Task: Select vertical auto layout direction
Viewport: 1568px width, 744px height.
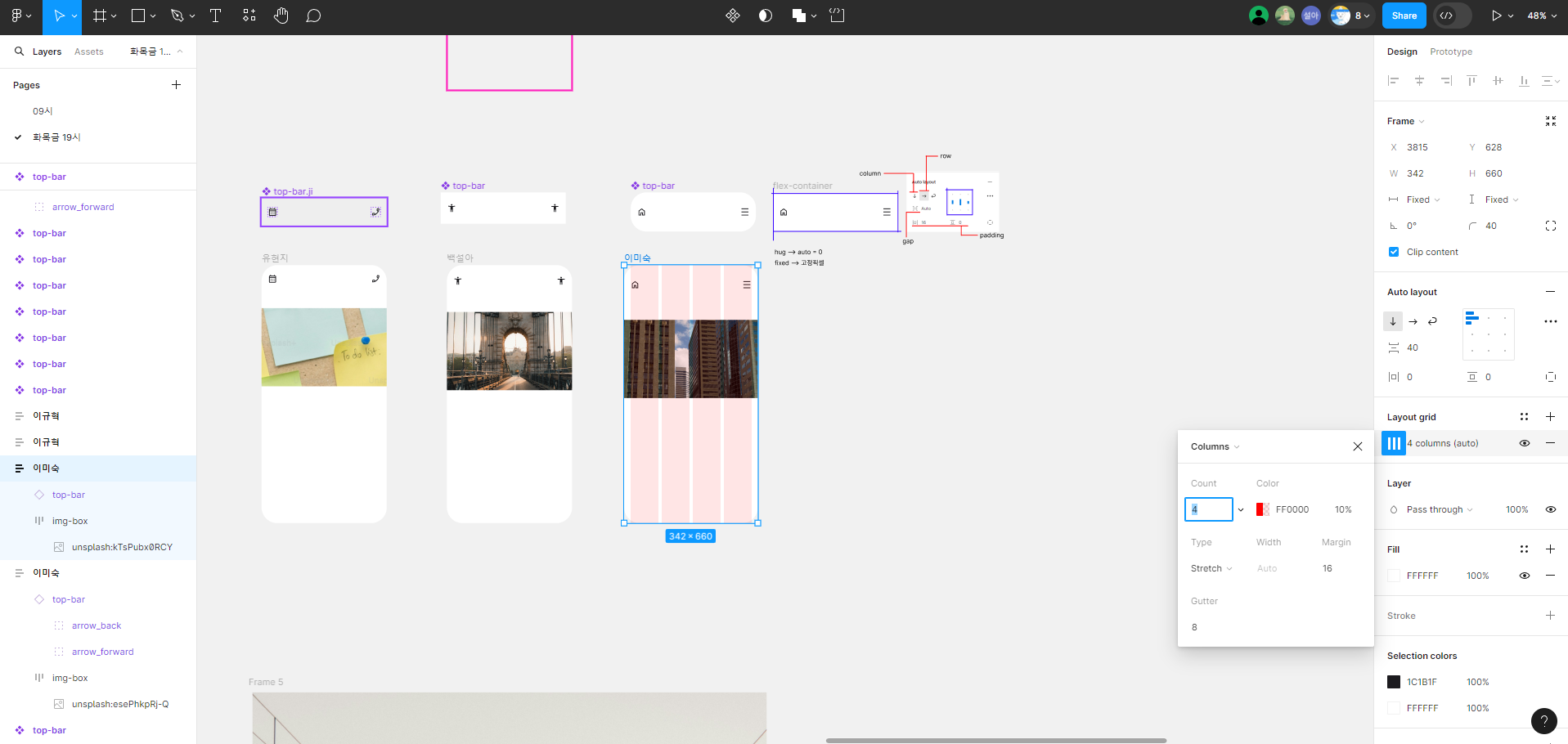Action: 1393,321
